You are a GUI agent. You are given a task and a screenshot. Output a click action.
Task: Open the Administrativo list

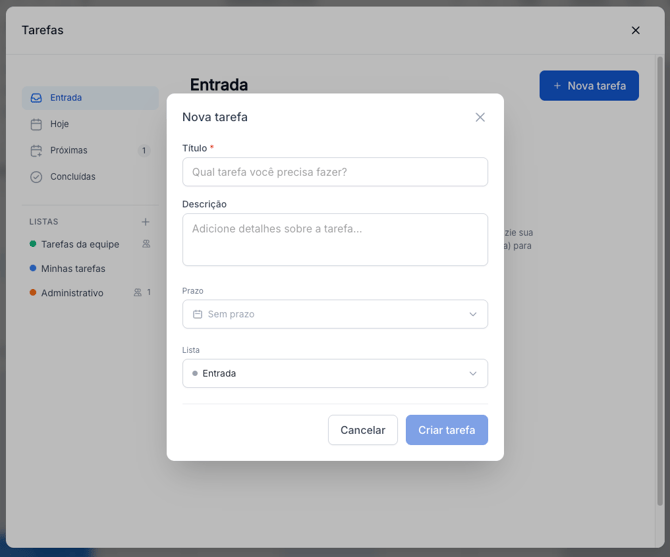tap(72, 293)
